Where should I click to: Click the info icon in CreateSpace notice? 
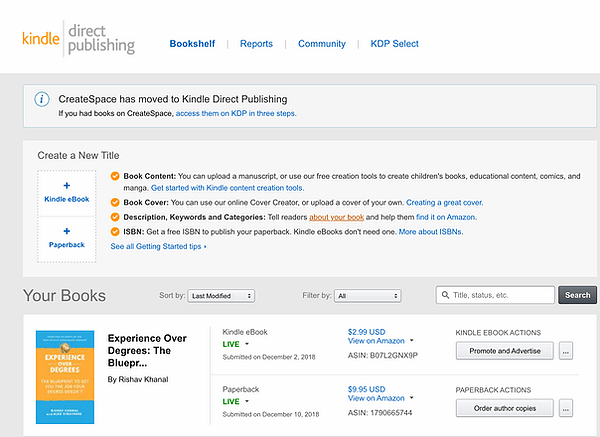tap(42, 99)
